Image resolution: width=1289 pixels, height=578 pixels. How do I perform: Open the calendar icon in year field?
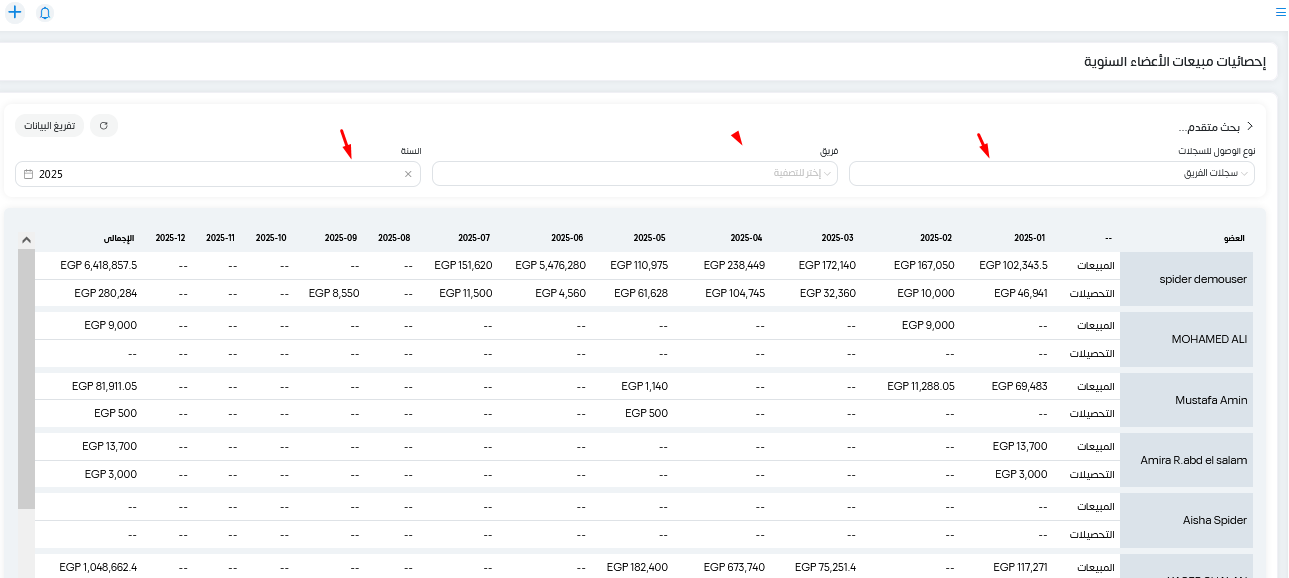(x=28, y=174)
